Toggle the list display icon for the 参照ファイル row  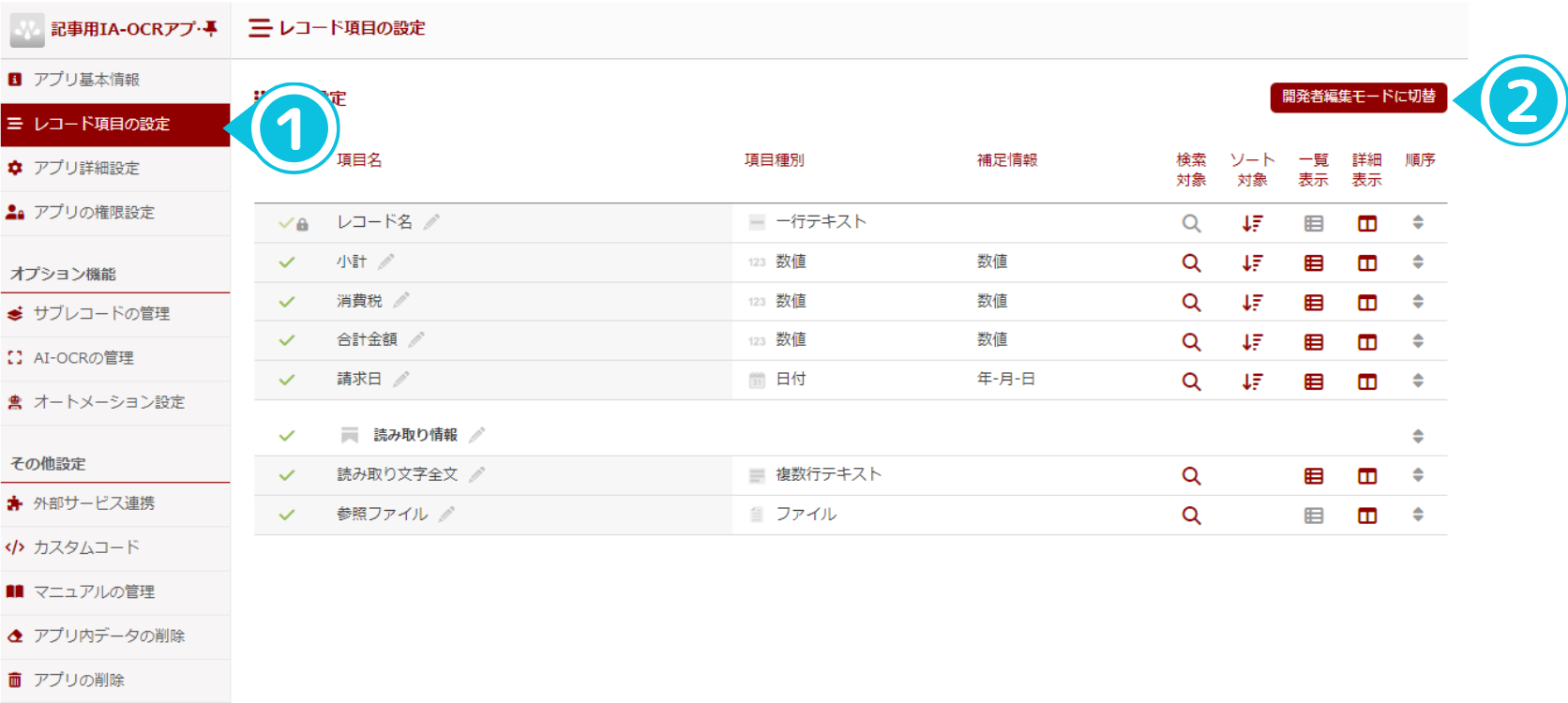click(x=1314, y=515)
